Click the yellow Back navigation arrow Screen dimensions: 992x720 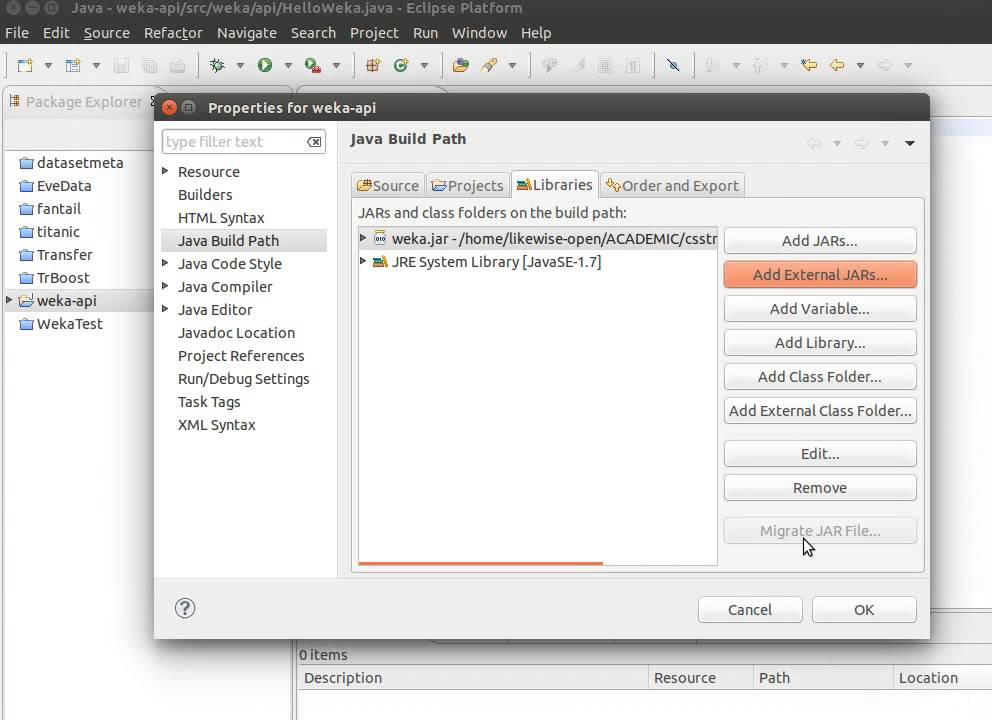837,65
